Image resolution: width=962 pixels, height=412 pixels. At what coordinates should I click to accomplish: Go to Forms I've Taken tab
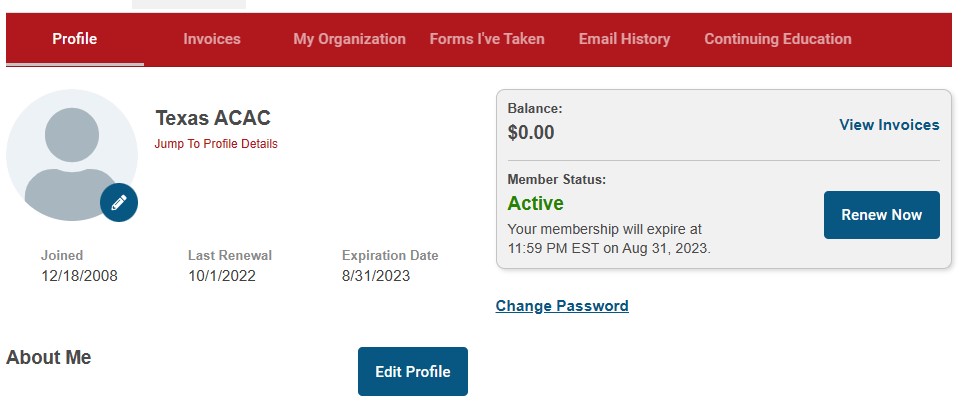[487, 39]
